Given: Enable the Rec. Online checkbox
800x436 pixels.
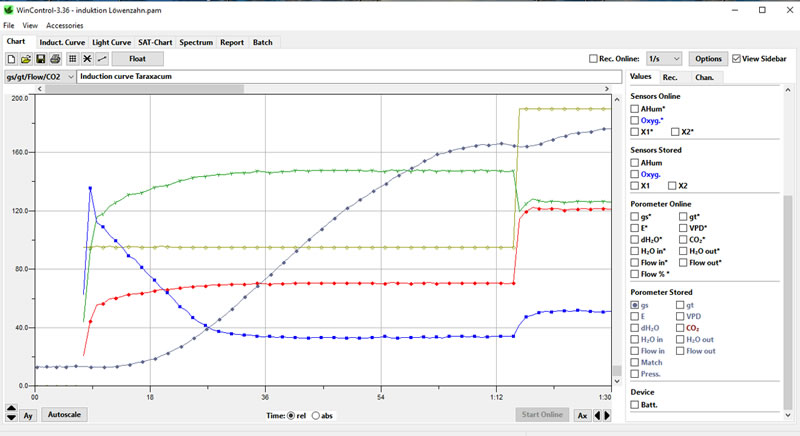Looking at the screenshot, I should click(x=595, y=59).
